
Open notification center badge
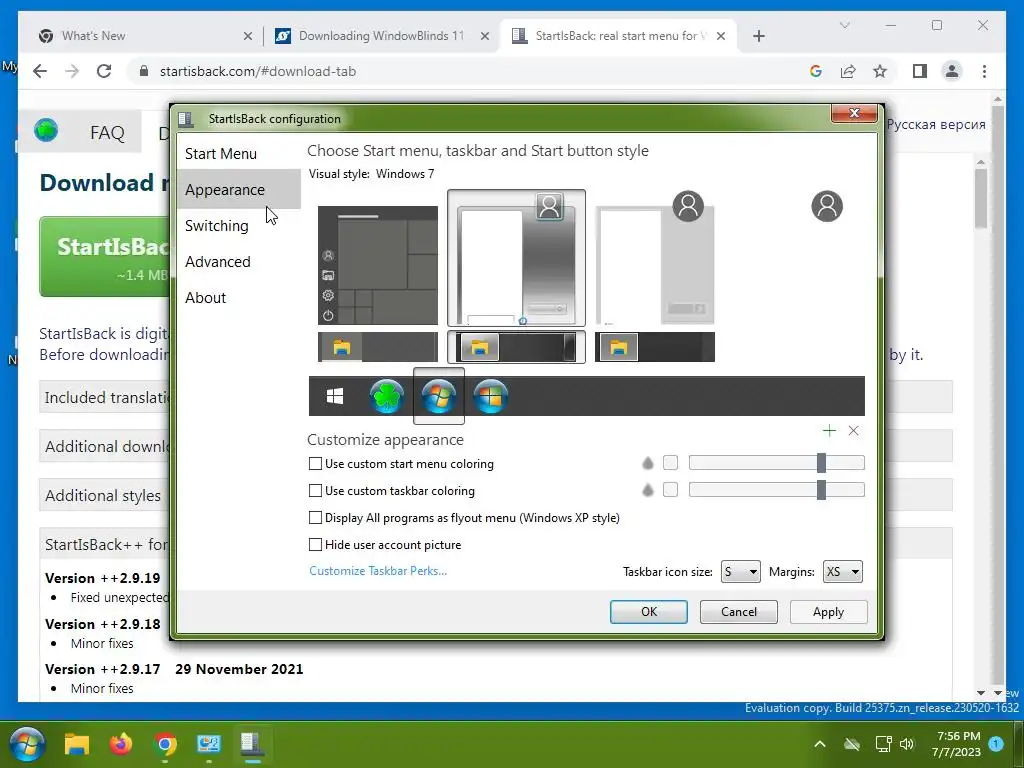[x=996, y=743]
